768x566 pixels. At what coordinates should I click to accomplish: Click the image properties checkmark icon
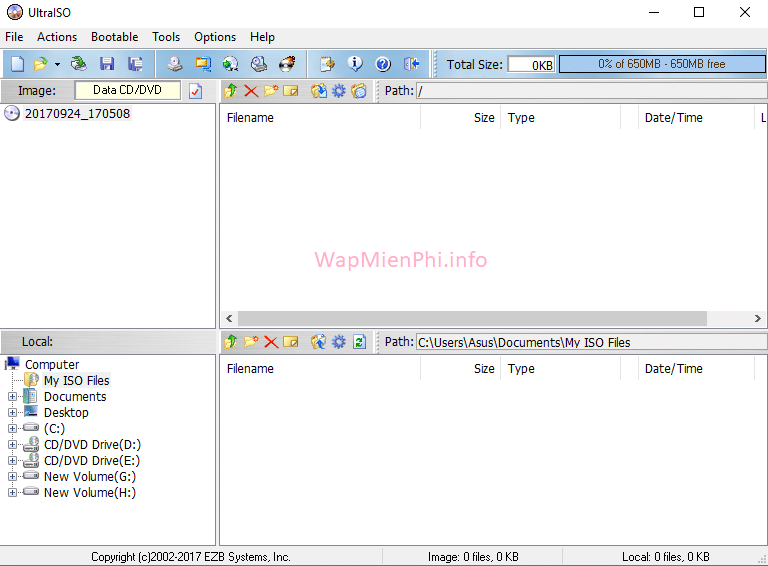(195, 91)
